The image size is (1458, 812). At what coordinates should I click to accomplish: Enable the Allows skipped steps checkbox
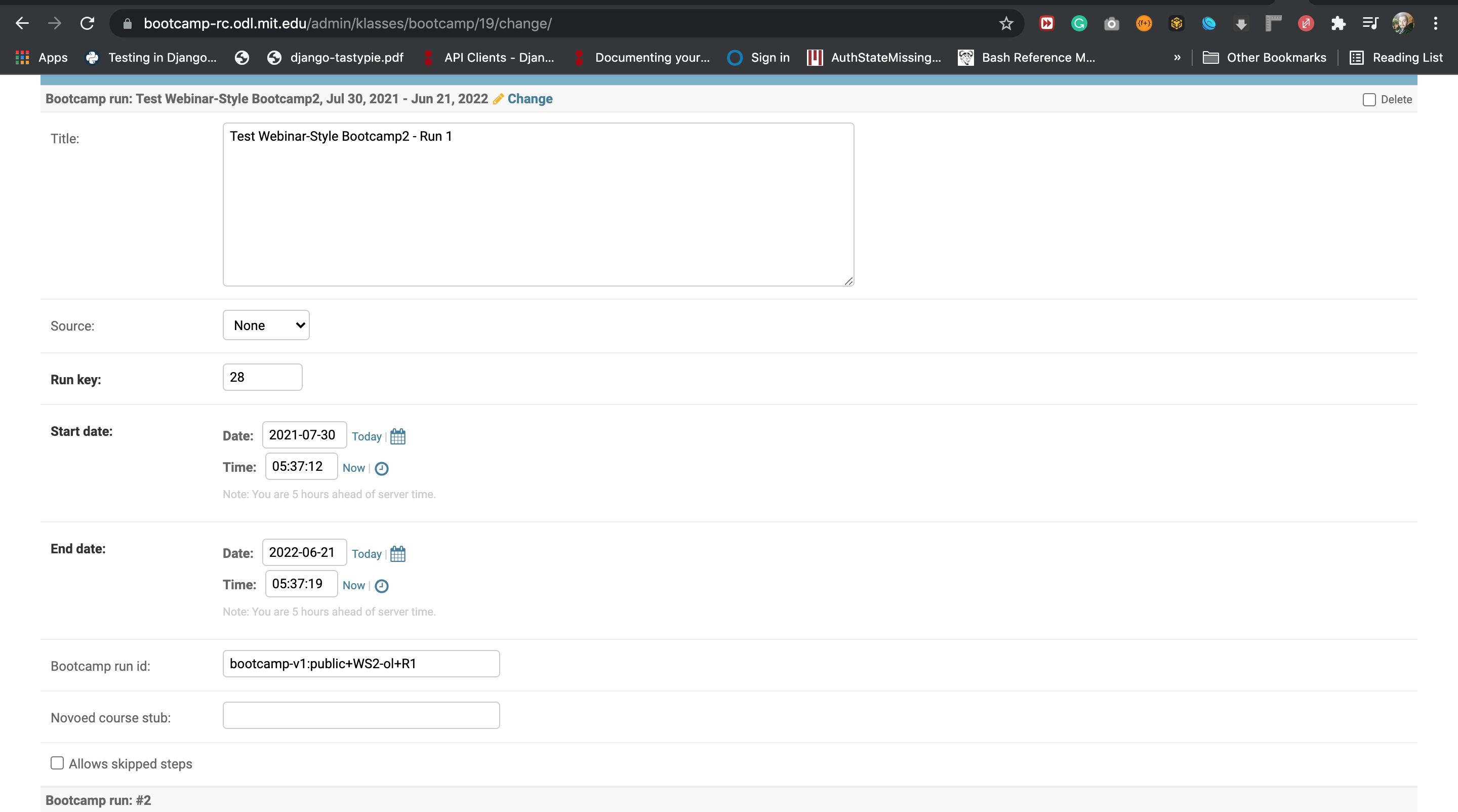57,763
